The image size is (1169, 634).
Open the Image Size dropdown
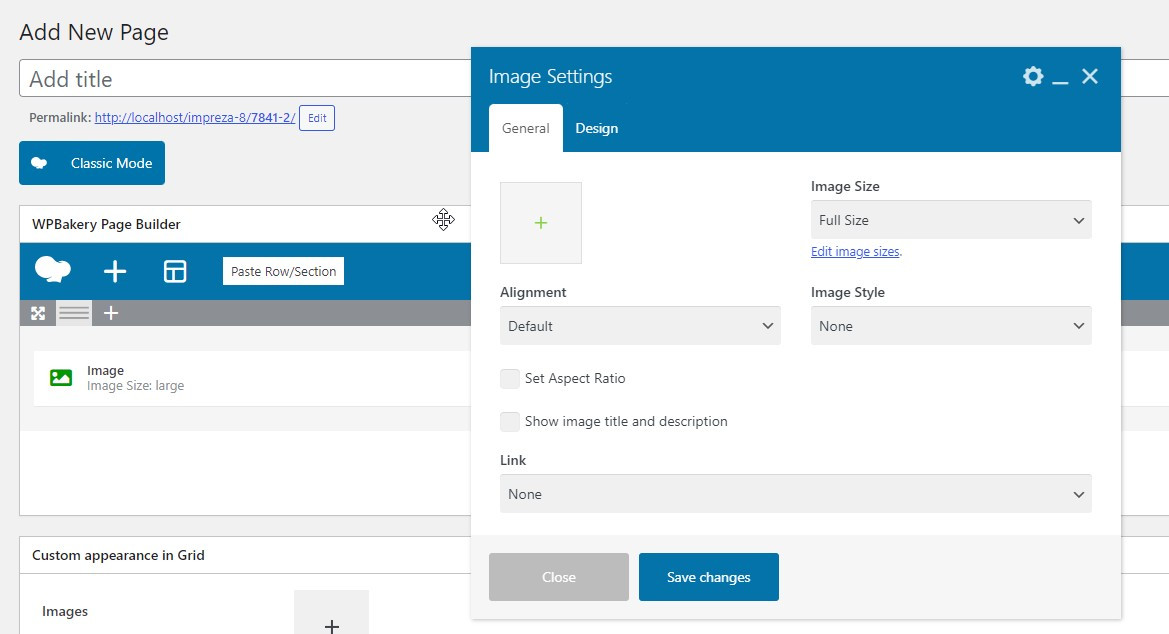pos(951,220)
